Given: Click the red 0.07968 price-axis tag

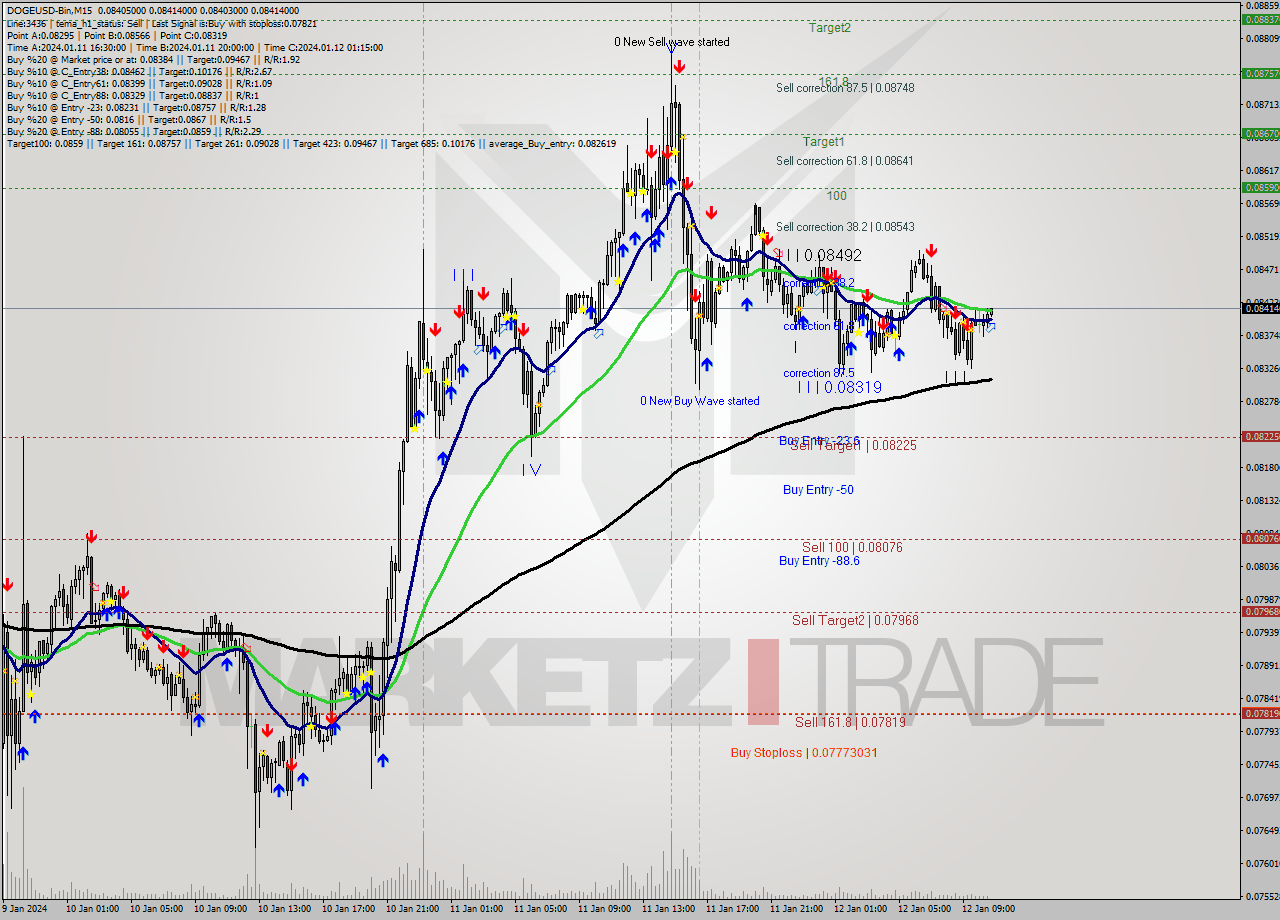Looking at the screenshot, I should (x=1260, y=611).
